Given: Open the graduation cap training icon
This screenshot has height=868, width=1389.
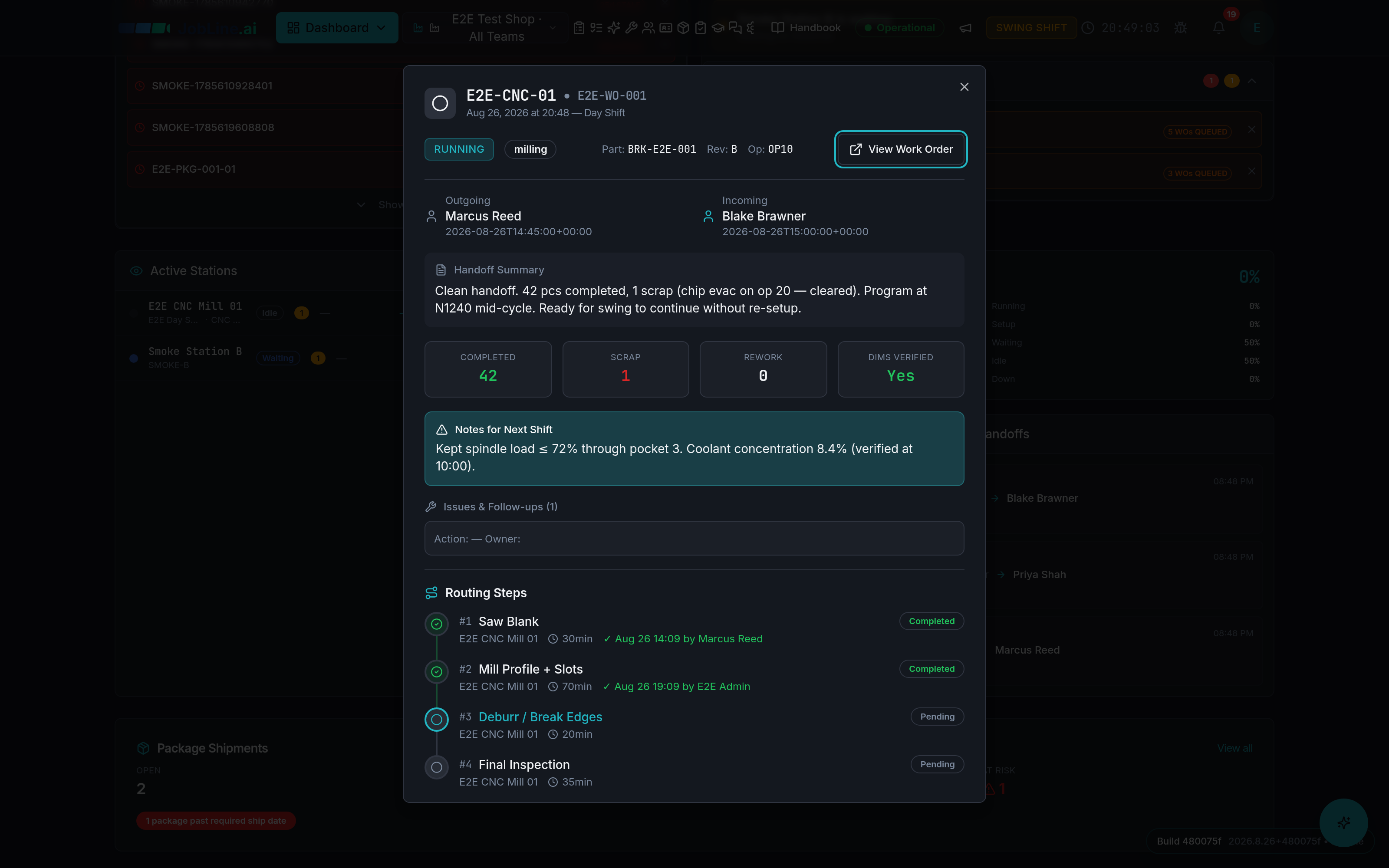Looking at the screenshot, I should 718,27.
